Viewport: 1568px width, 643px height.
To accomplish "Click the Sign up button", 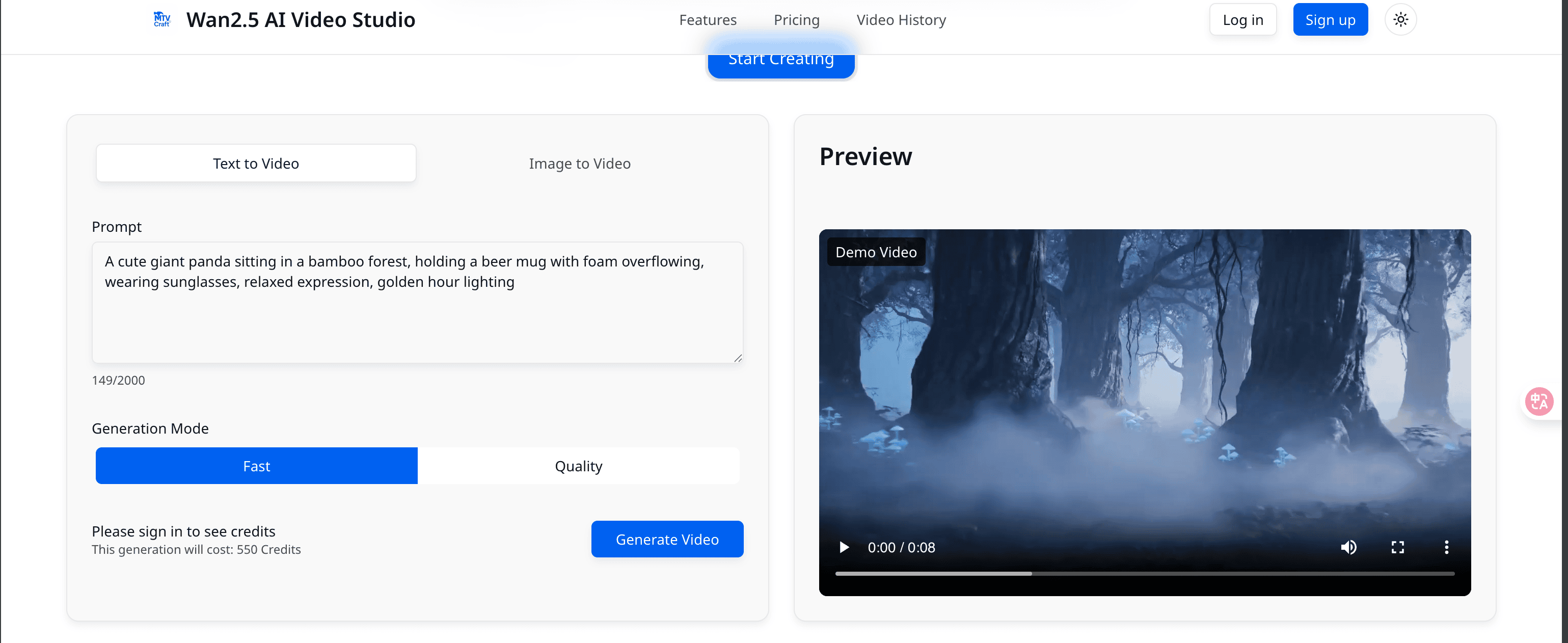I will pyautogui.click(x=1330, y=20).
